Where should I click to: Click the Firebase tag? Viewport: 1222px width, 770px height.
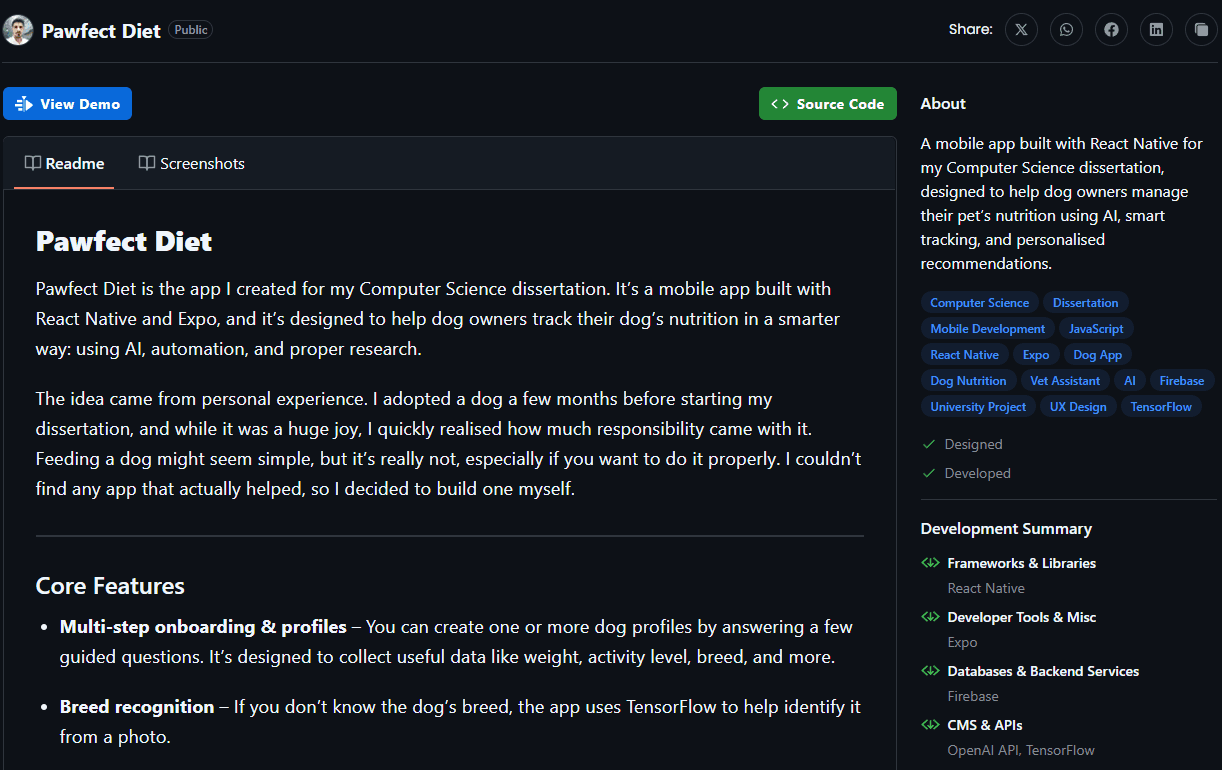[1182, 381]
